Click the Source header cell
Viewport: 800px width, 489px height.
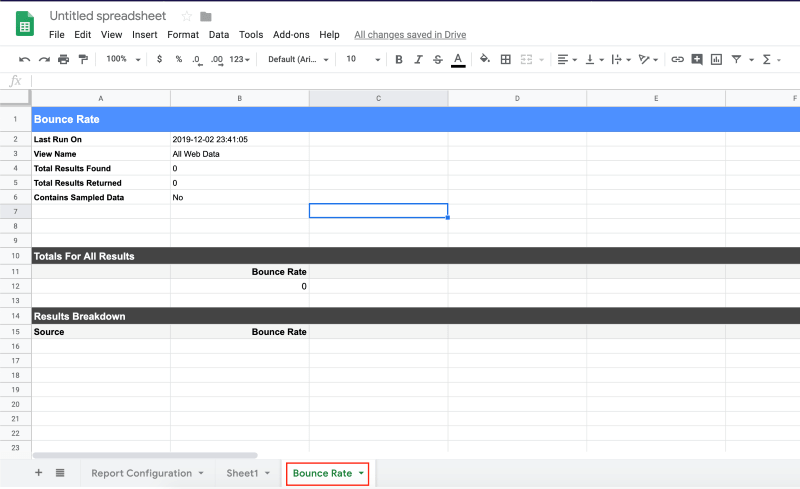coord(101,332)
